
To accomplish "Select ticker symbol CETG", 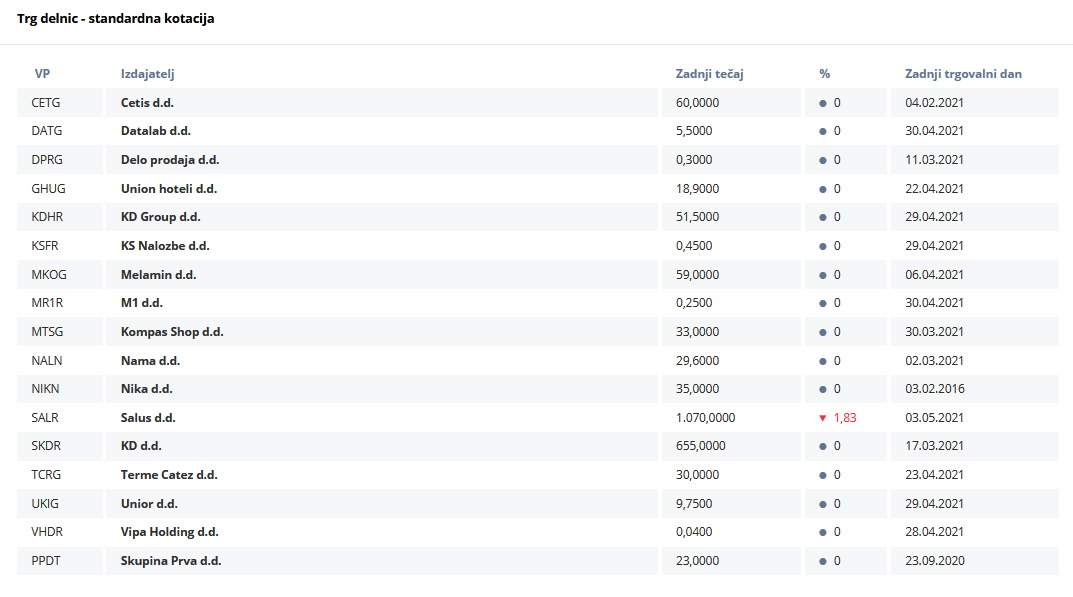I will tap(46, 103).
